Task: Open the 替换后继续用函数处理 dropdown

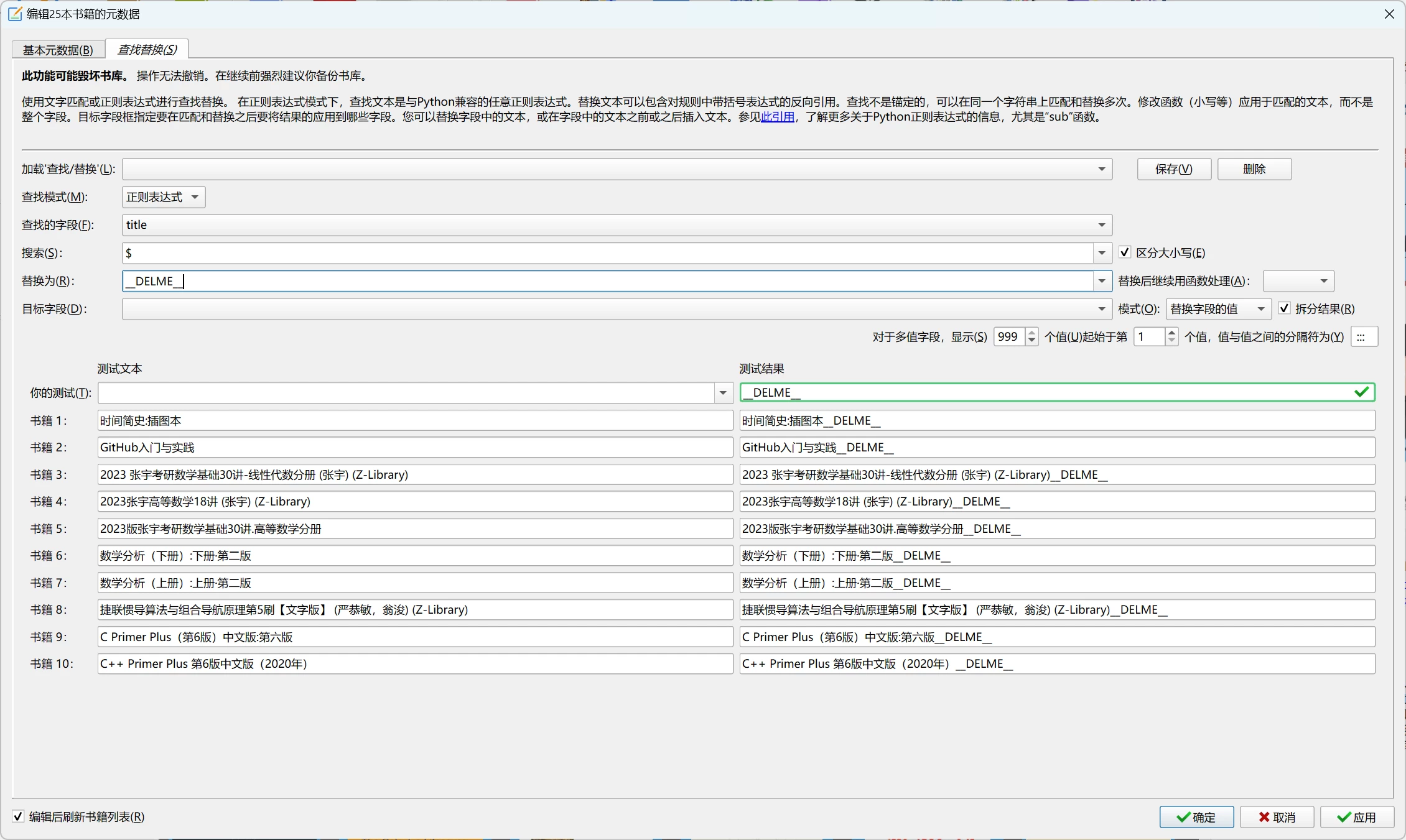Action: click(1298, 281)
